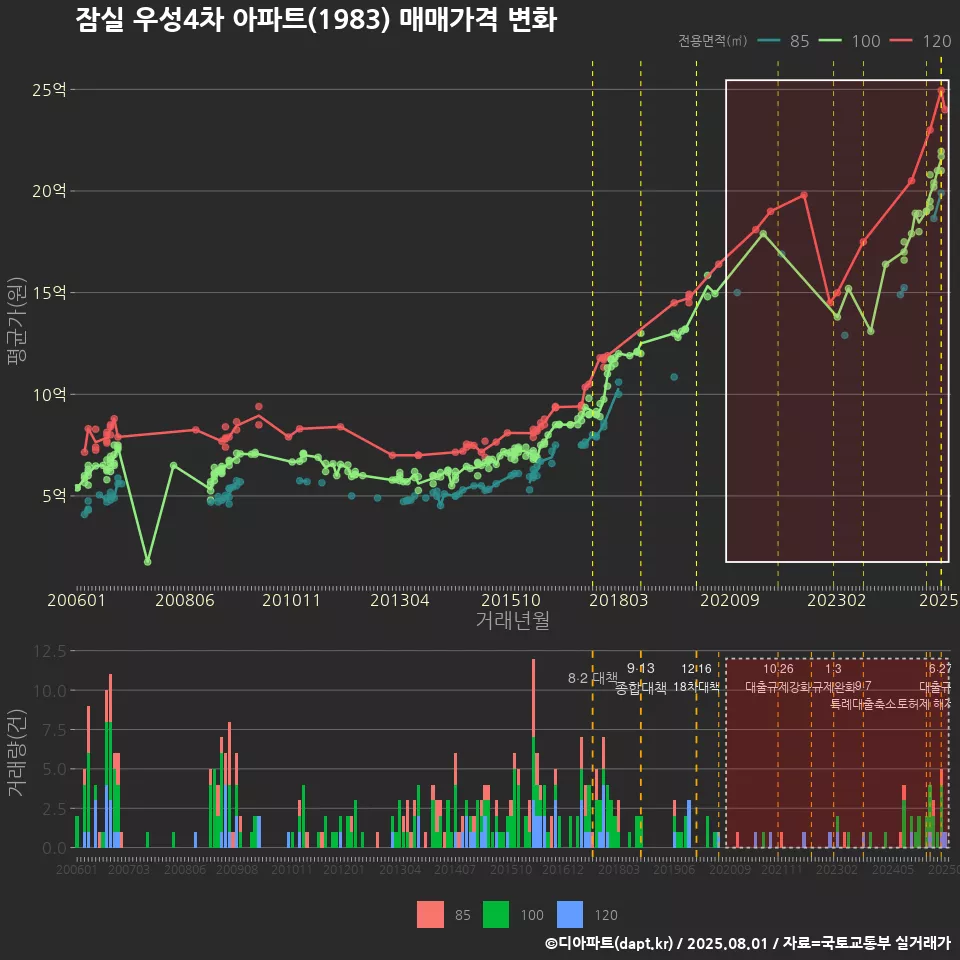Click 202009 on the price chart x-axis
Viewport: 960px width, 960px height.
click(730, 600)
